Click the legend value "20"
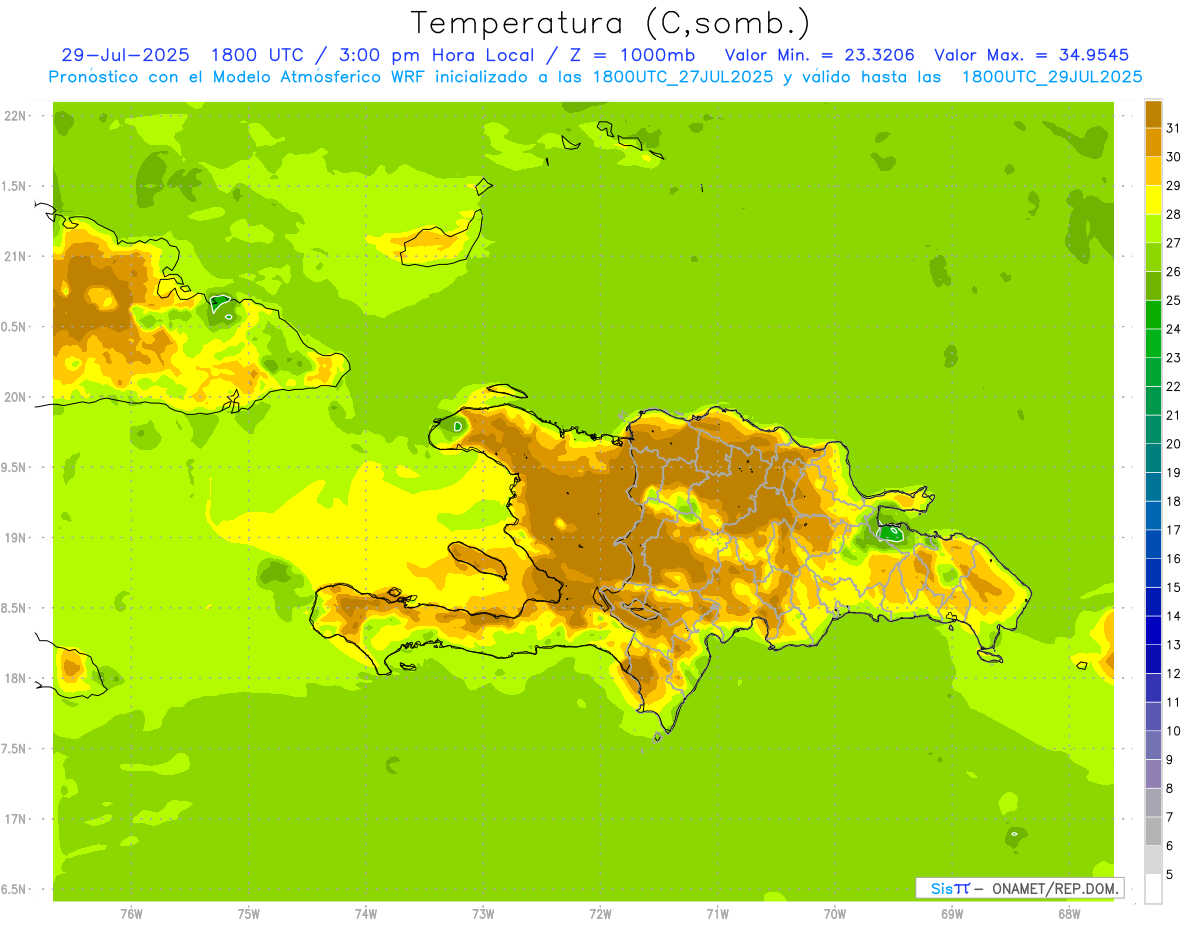 pyautogui.click(x=1174, y=444)
